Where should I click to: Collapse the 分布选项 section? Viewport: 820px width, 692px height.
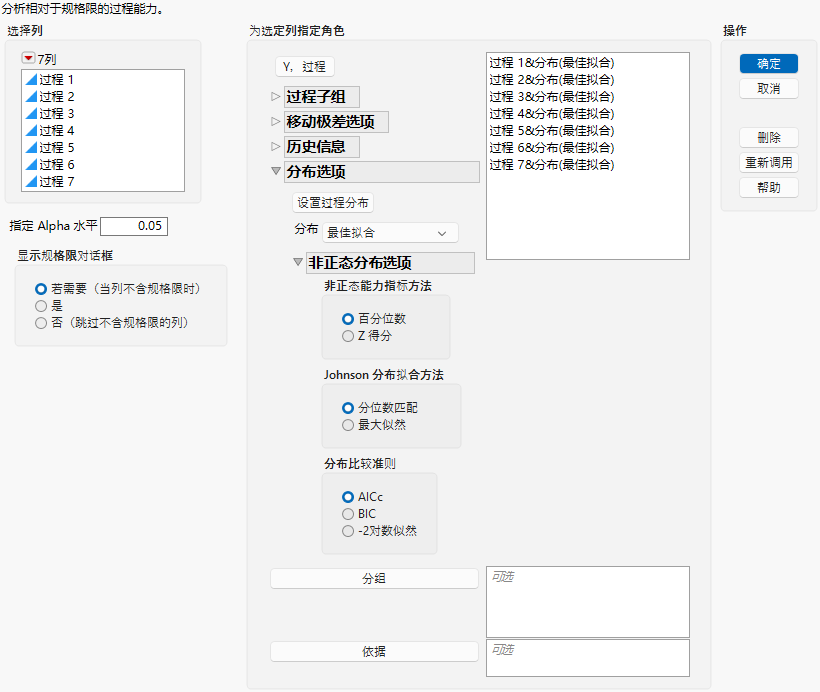point(276,171)
